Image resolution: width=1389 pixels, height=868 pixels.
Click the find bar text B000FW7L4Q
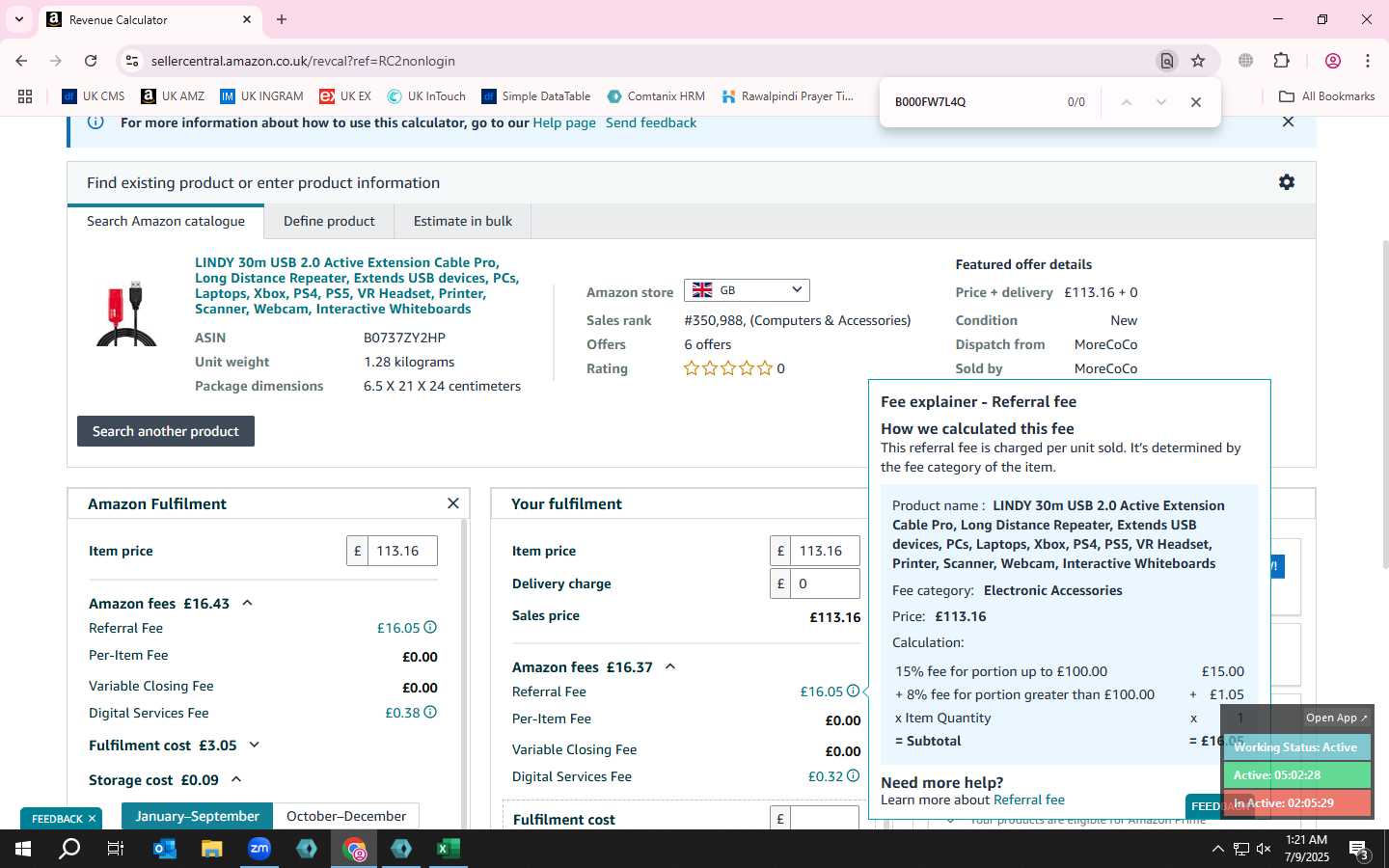930,102
